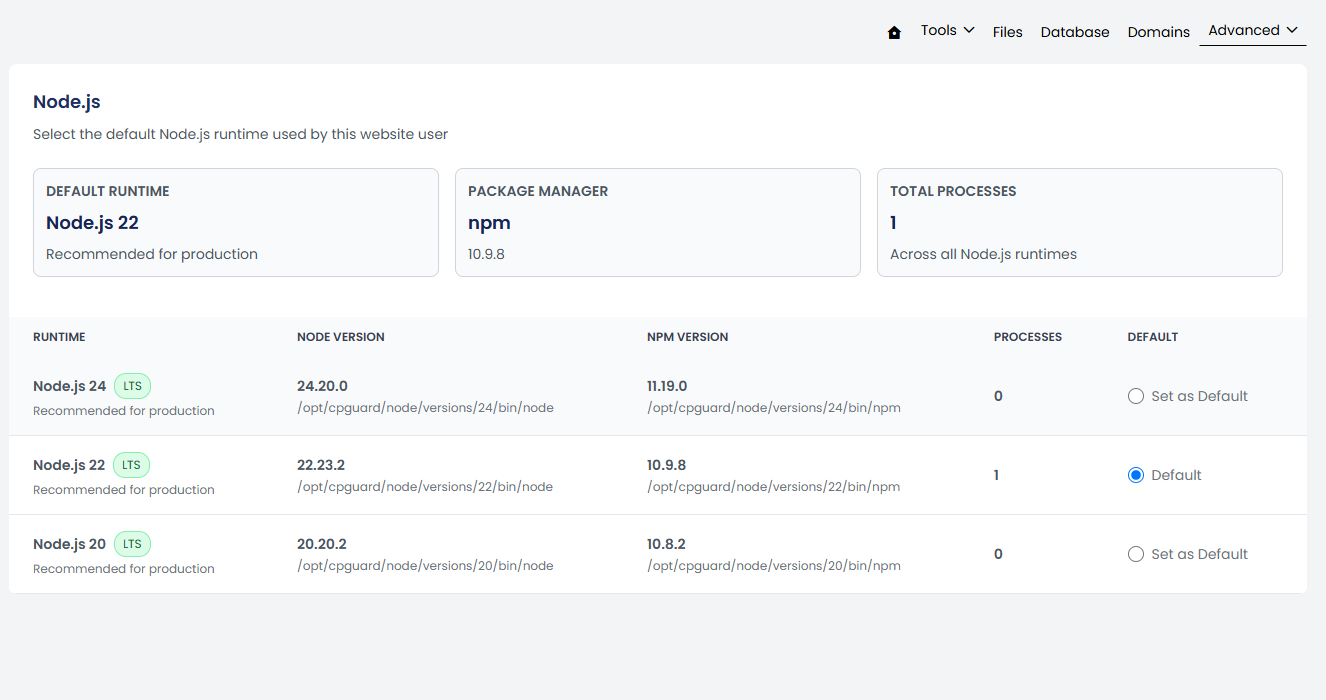Select the Node.js 22 Default radio button

[x=1135, y=475]
